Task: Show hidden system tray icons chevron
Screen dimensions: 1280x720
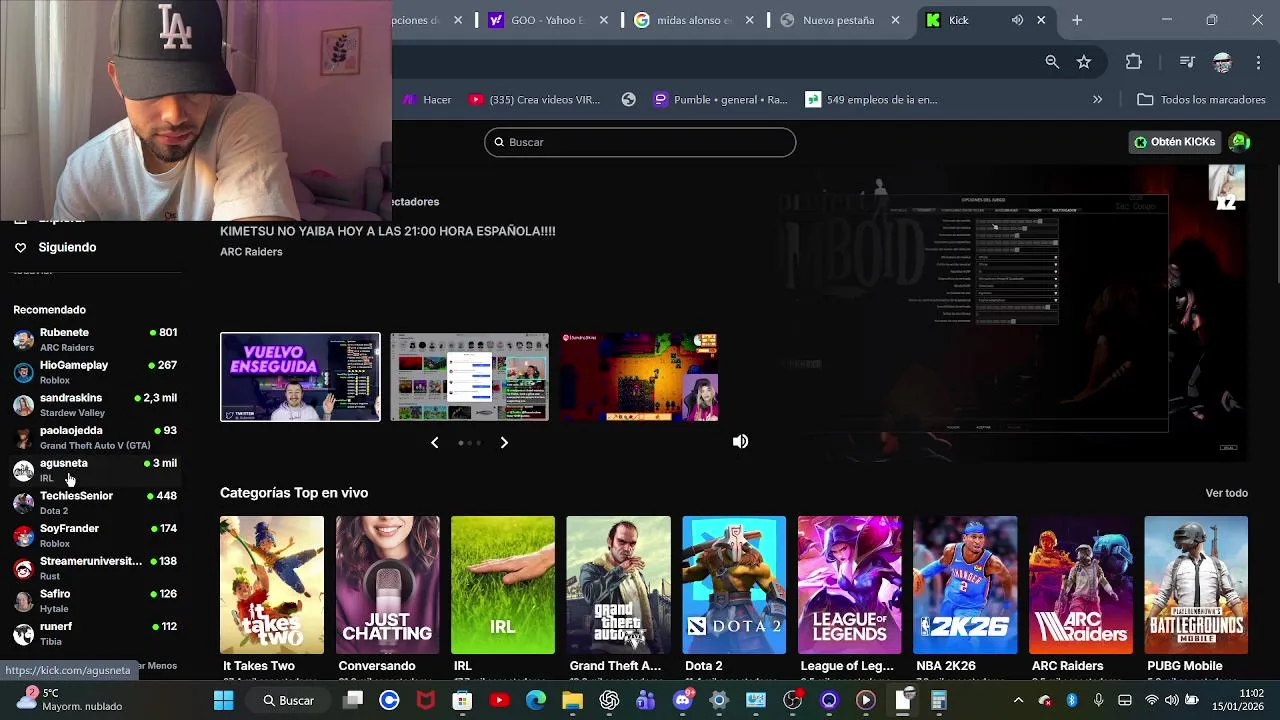Action: pos(1018,700)
